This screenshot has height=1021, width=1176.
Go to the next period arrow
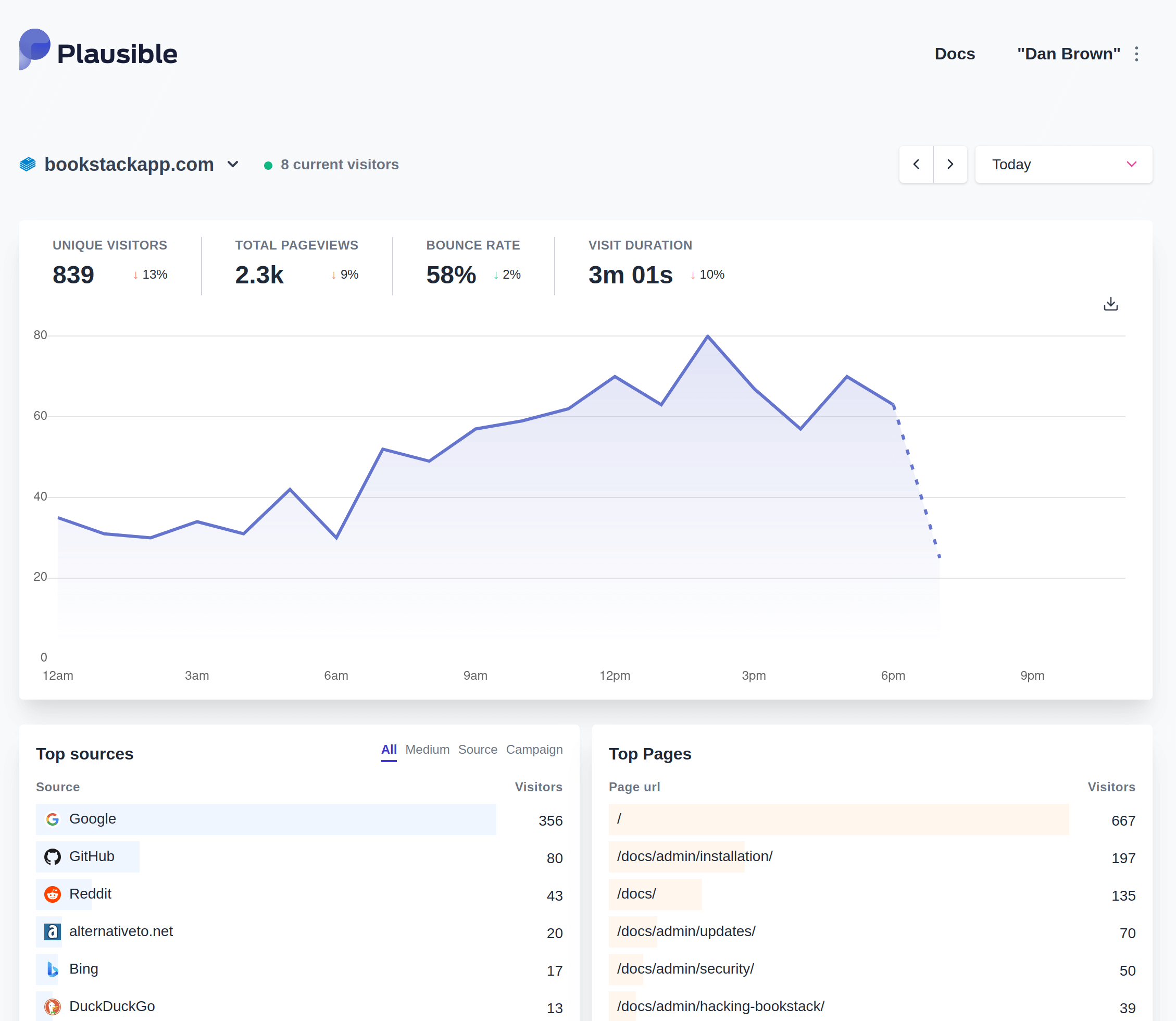click(x=950, y=165)
